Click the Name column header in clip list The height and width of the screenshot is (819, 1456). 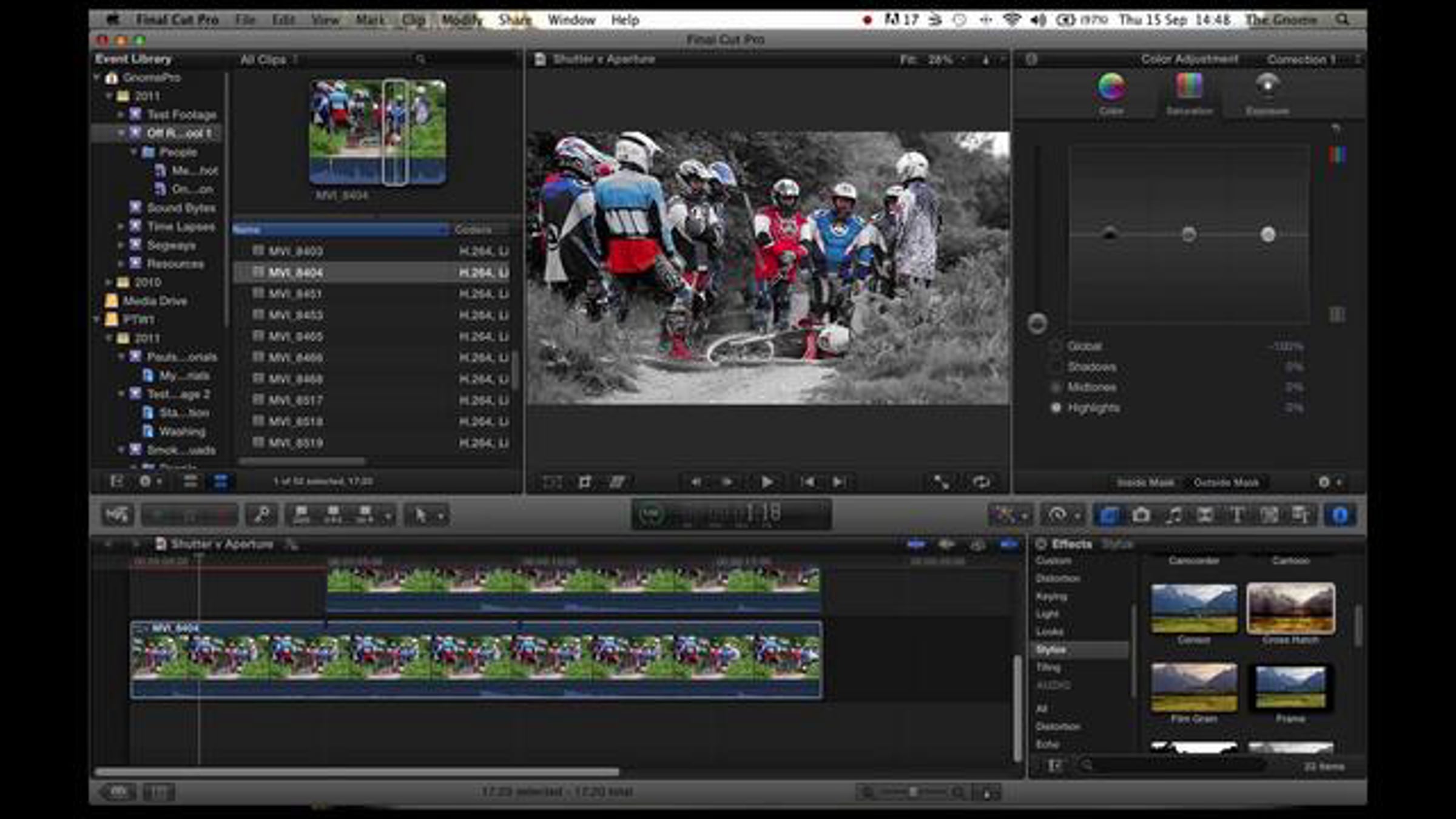pos(341,229)
